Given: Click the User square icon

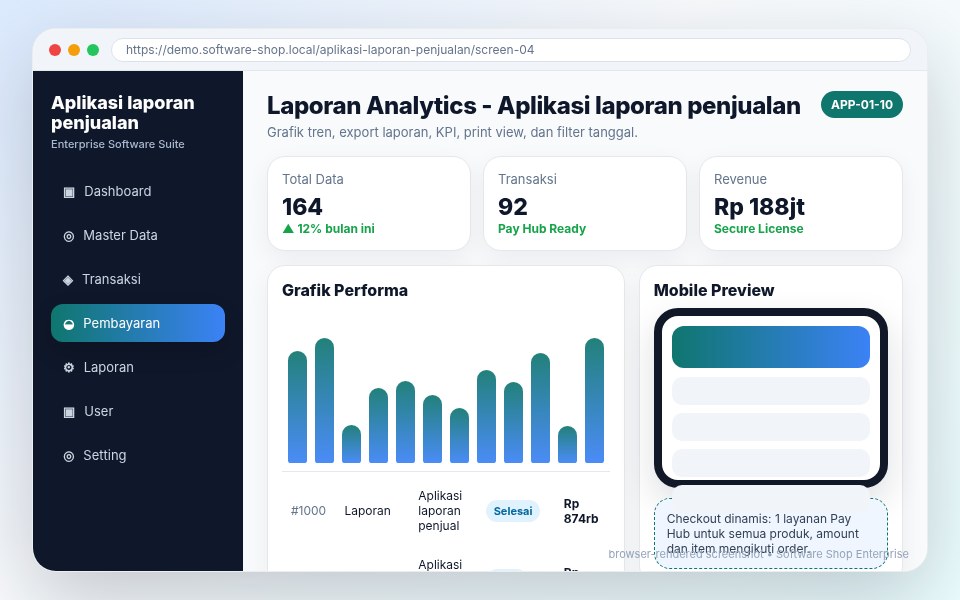Looking at the screenshot, I should pyautogui.click(x=69, y=412).
